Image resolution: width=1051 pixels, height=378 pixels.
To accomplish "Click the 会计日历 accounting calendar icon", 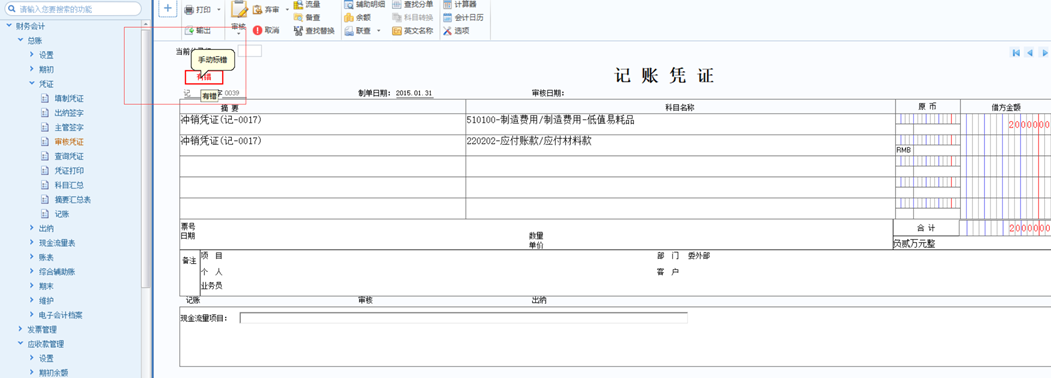I will (447, 17).
